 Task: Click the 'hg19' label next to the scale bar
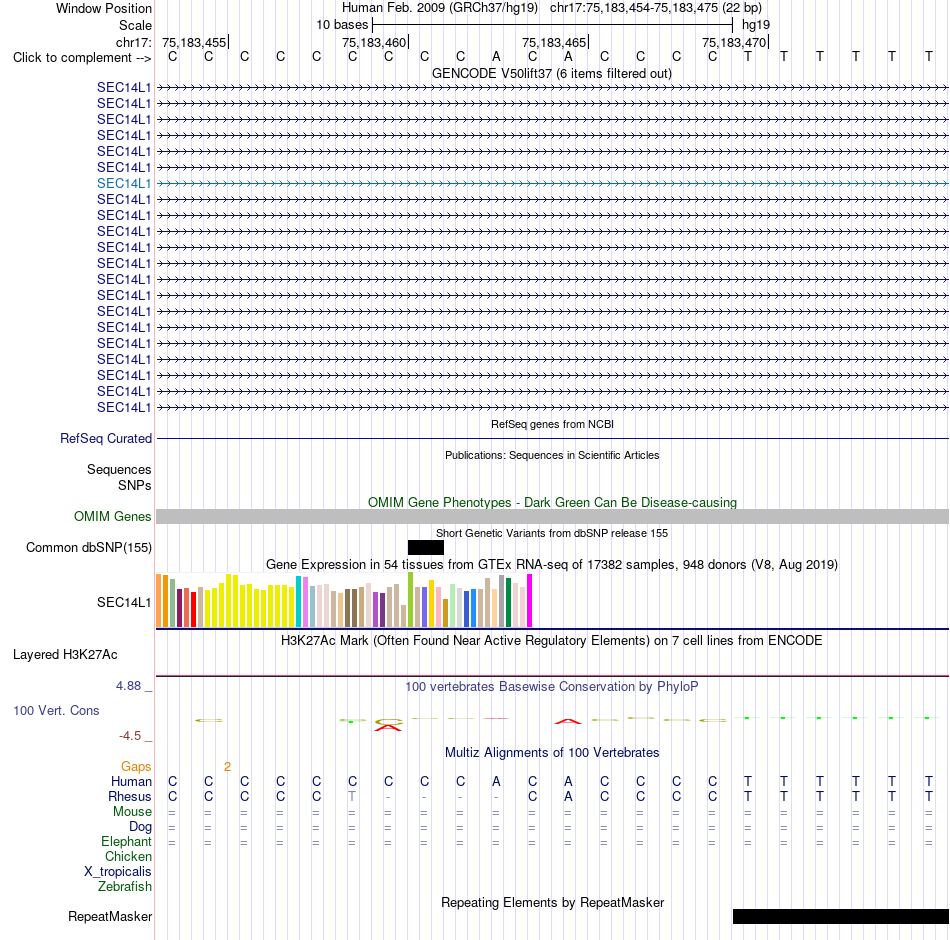coord(756,25)
